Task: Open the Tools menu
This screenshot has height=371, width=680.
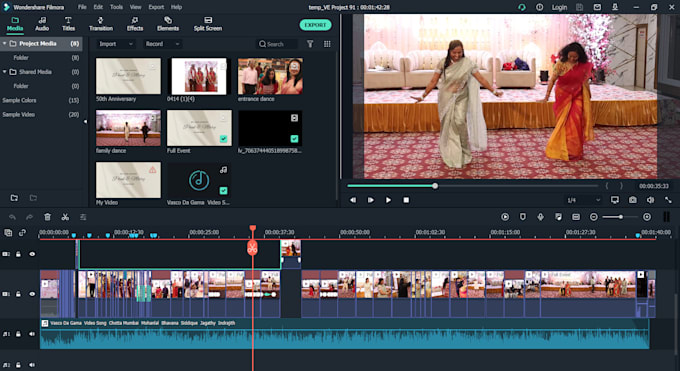Action: click(x=116, y=7)
